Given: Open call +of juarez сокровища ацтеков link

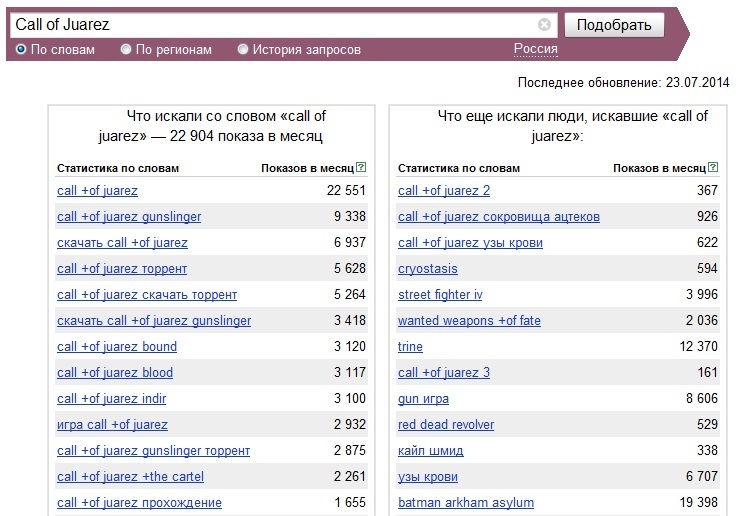Looking at the screenshot, I should tap(499, 217).
